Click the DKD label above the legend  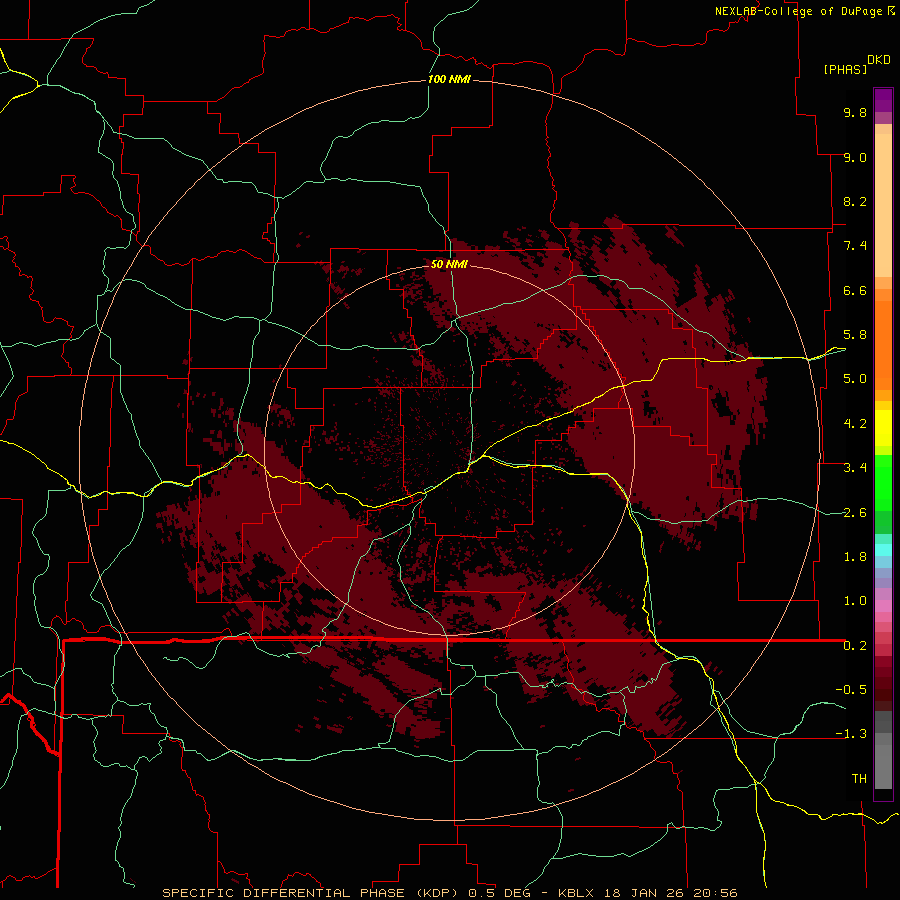tap(878, 60)
